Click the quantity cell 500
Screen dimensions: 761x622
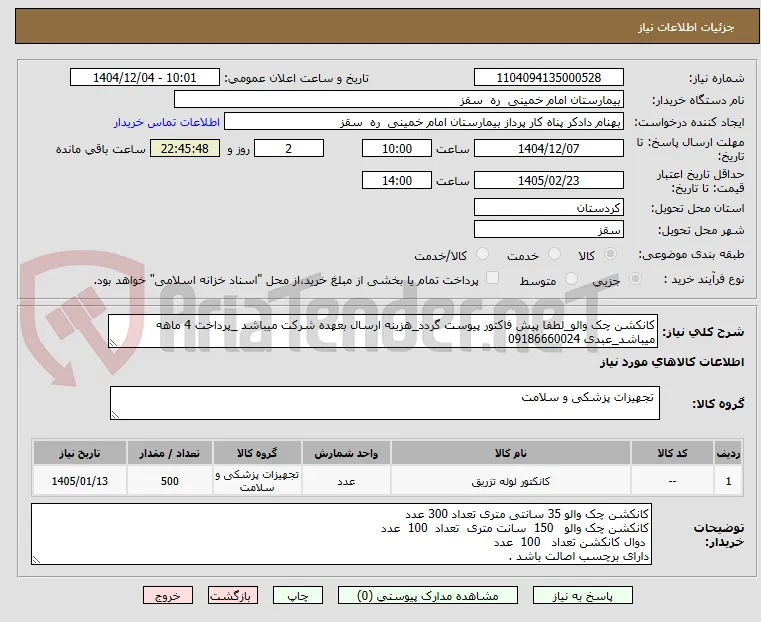click(x=169, y=481)
